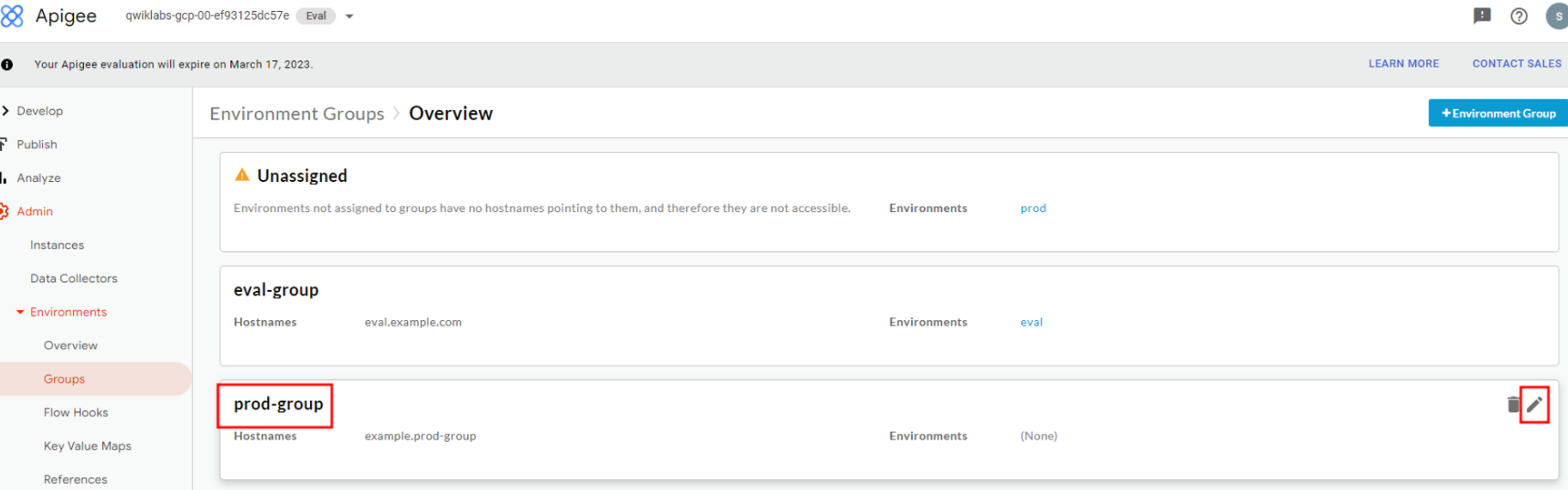
Task: Click the LEARN MORE link
Action: [x=1403, y=64]
